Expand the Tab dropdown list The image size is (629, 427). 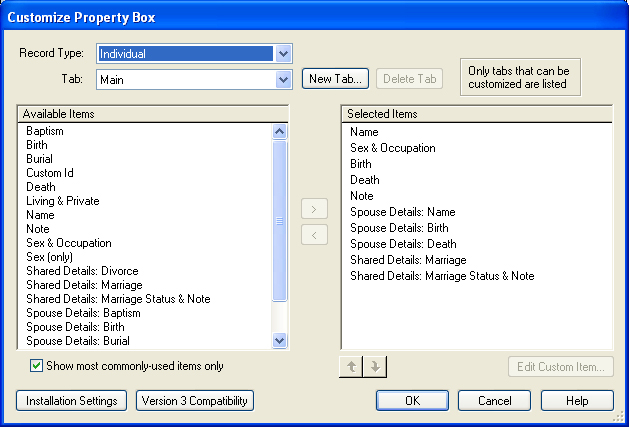[283, 79]
